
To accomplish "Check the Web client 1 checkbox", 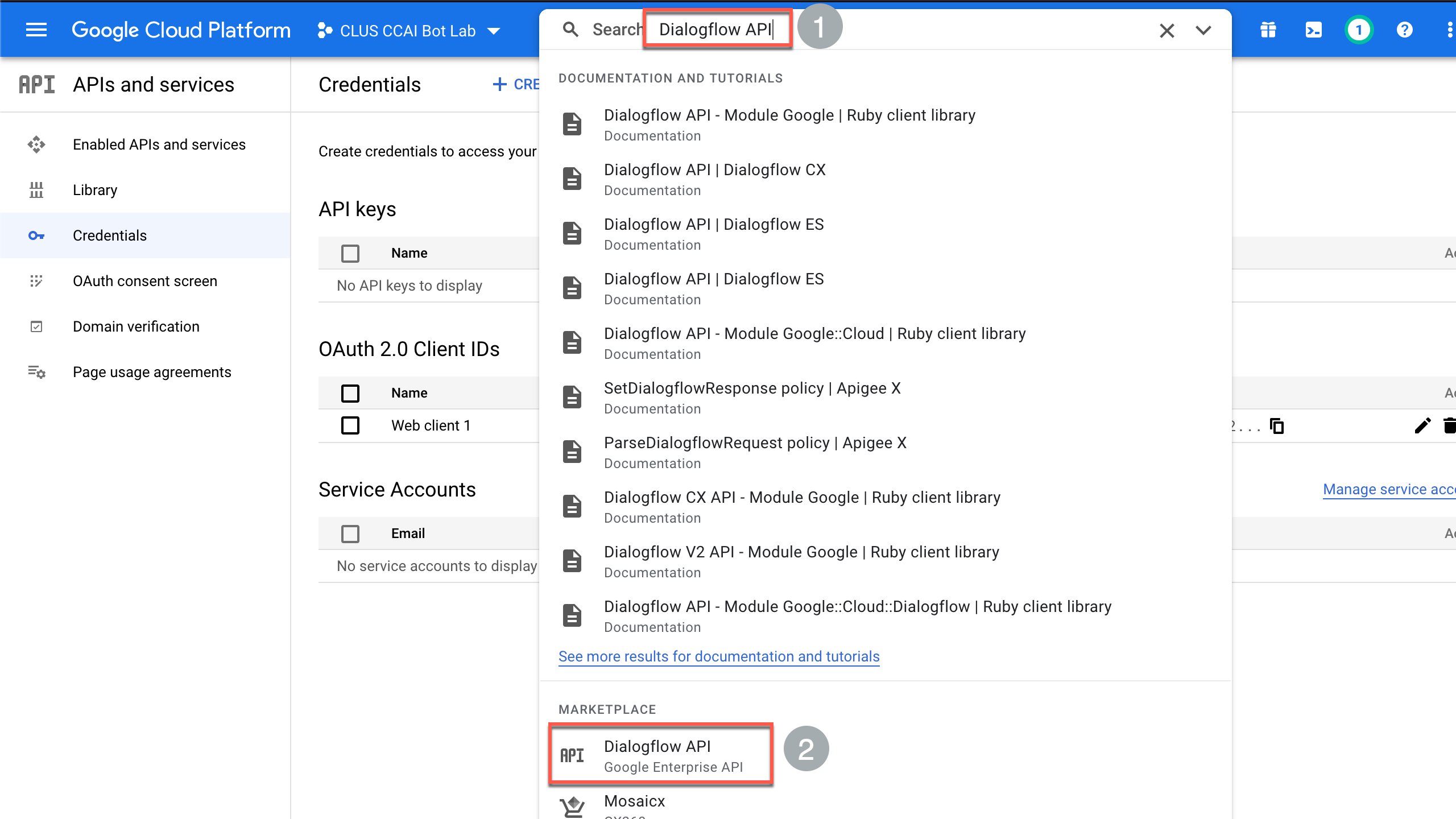I will 350,425.
